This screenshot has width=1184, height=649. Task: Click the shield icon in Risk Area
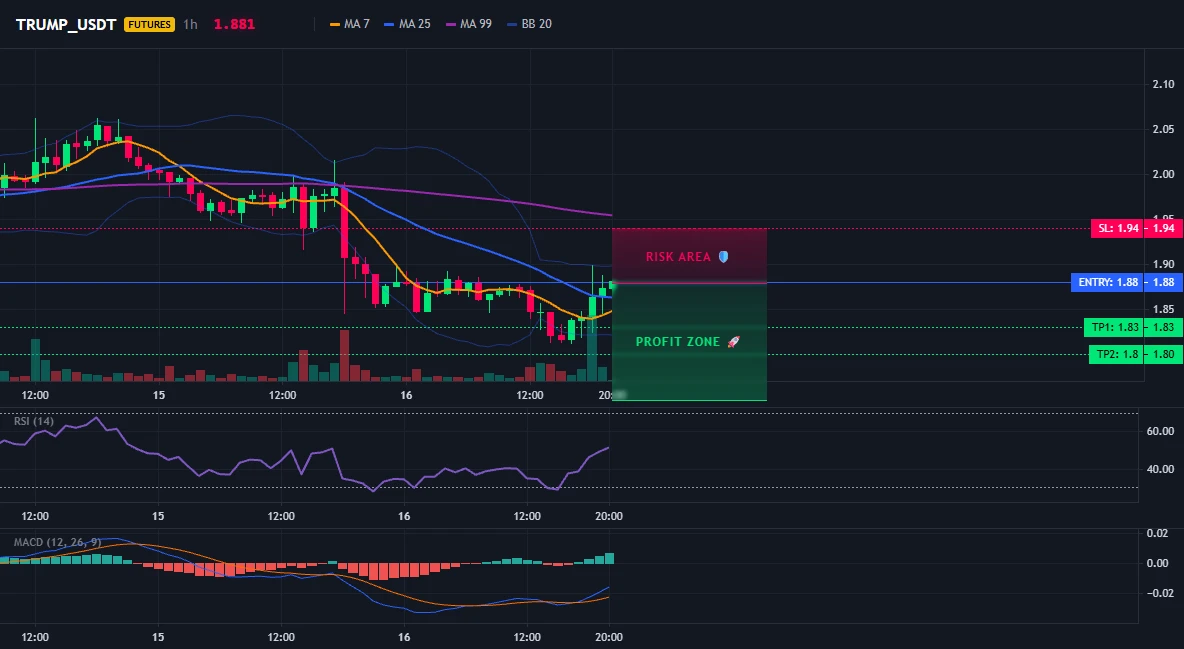(x=723, y=257)
